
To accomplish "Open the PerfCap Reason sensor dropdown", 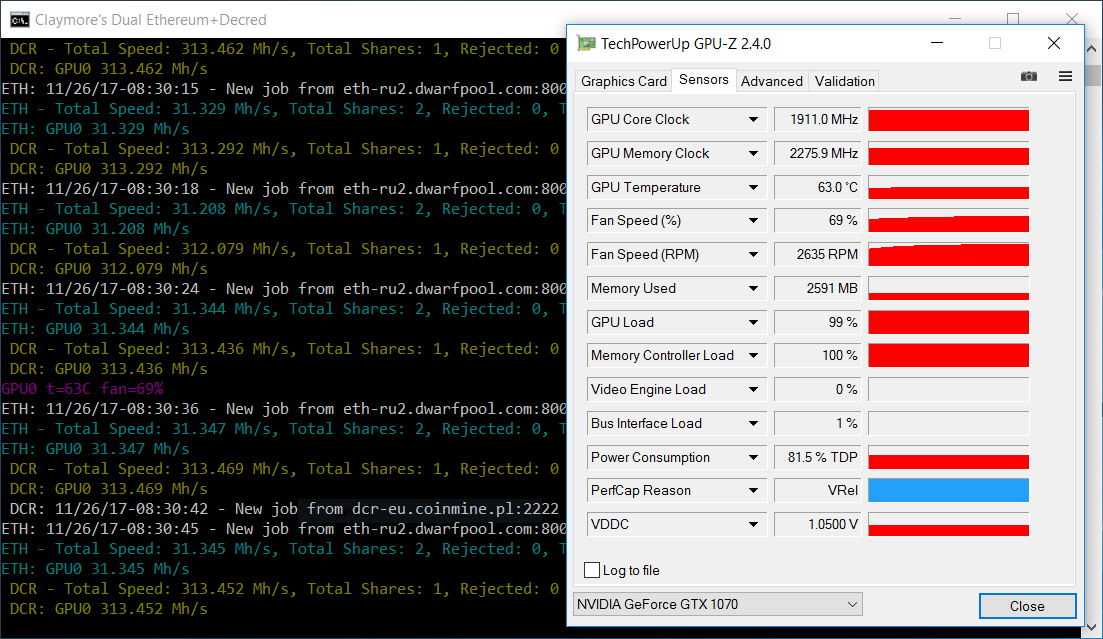I will (x=753, y=491).
